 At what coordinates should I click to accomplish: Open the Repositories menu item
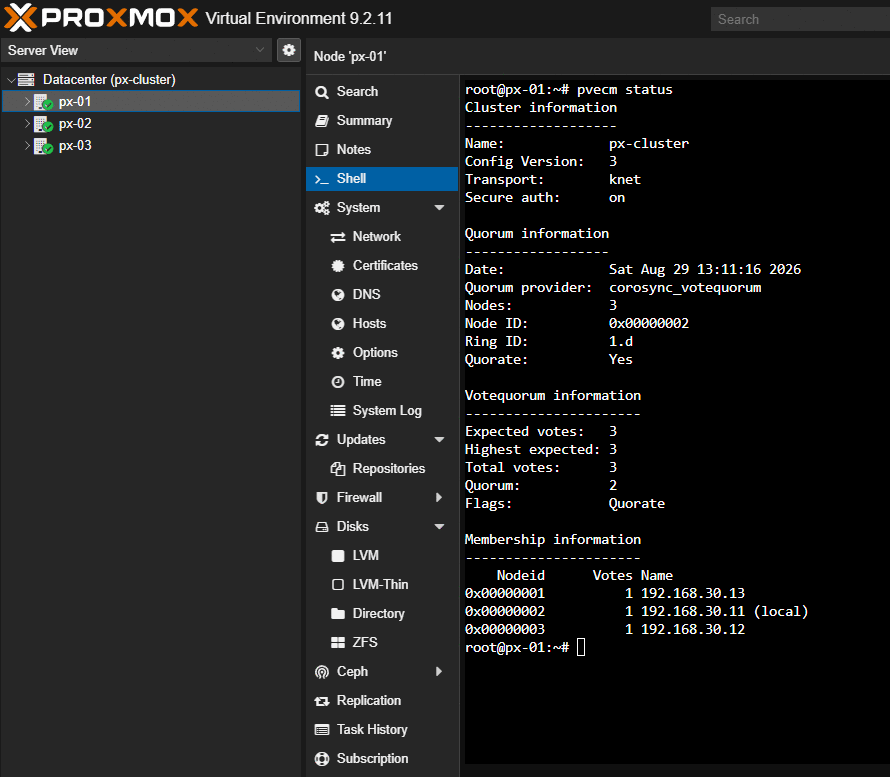coord(382,469)
